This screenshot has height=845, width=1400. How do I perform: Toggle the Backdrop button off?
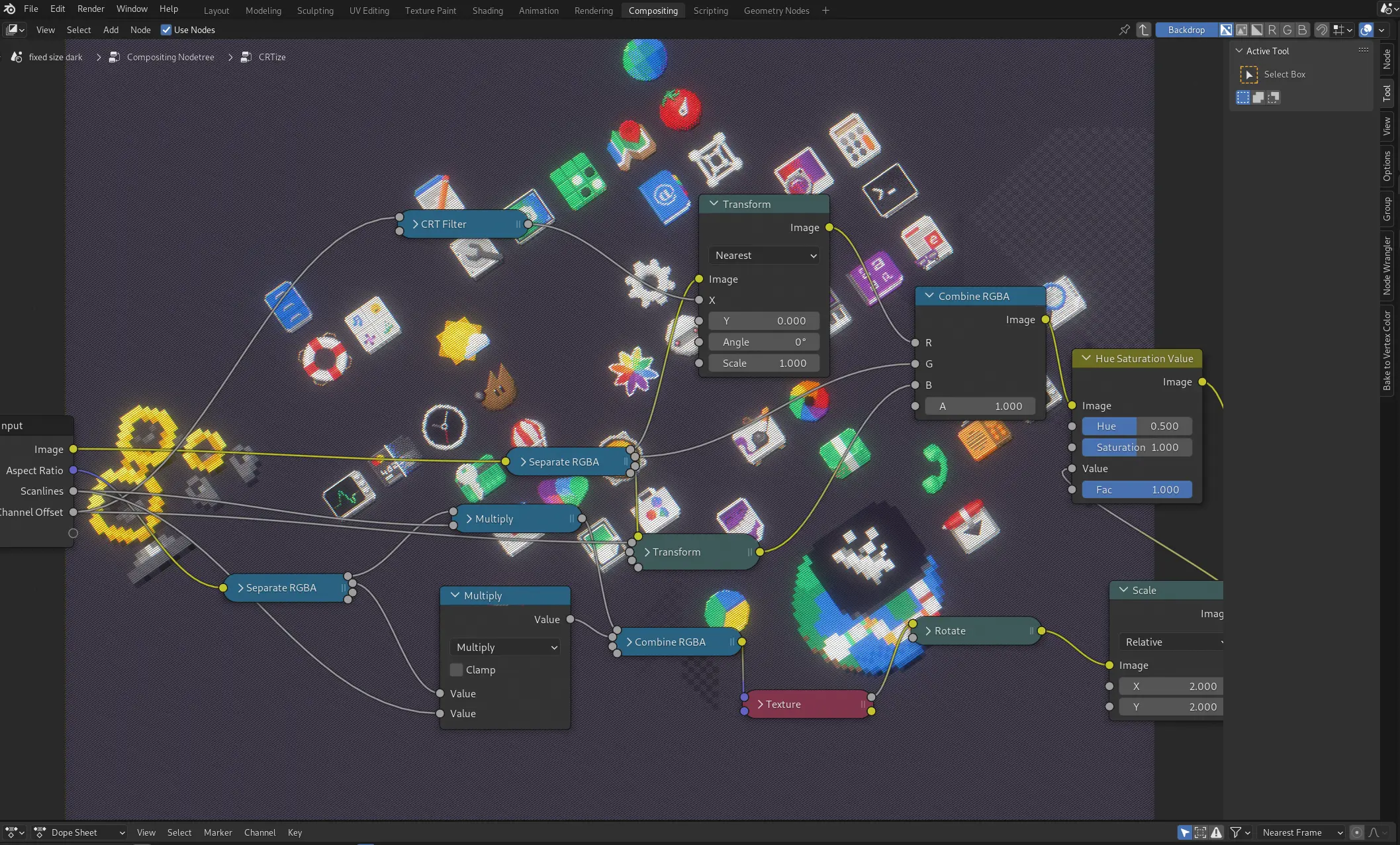point(1186,30)
